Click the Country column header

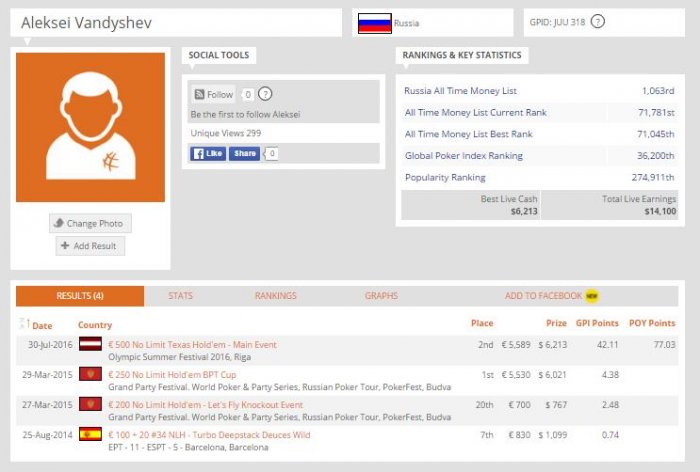click(95, 325)
